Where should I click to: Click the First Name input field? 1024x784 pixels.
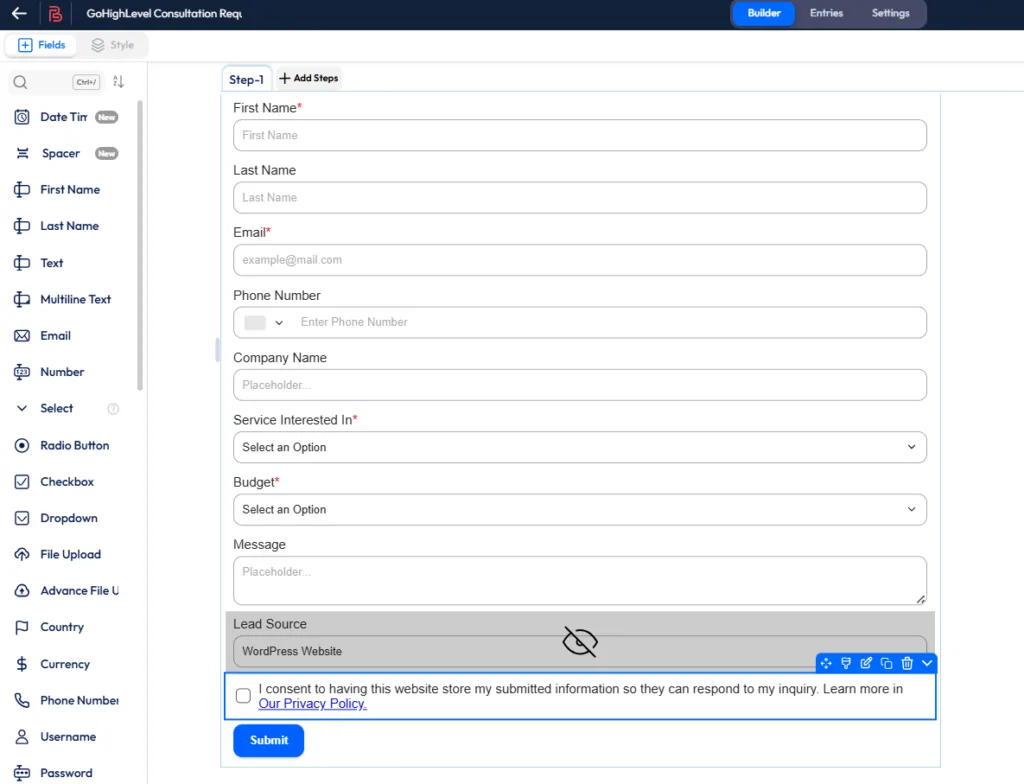(x=580, y=135)
